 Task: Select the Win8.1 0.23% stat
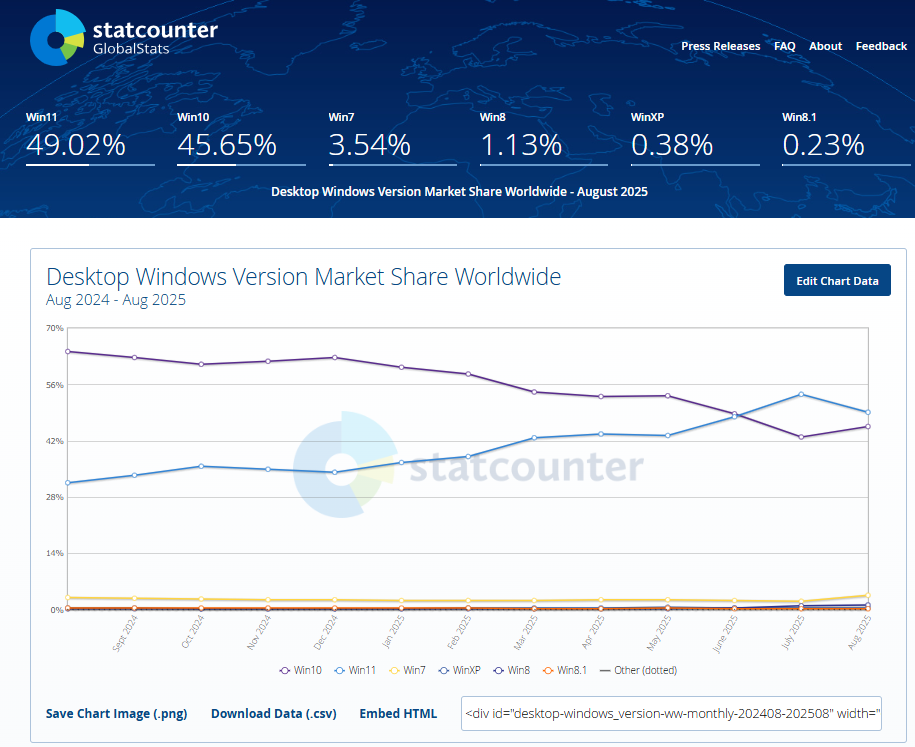click(x=846, y=138)
